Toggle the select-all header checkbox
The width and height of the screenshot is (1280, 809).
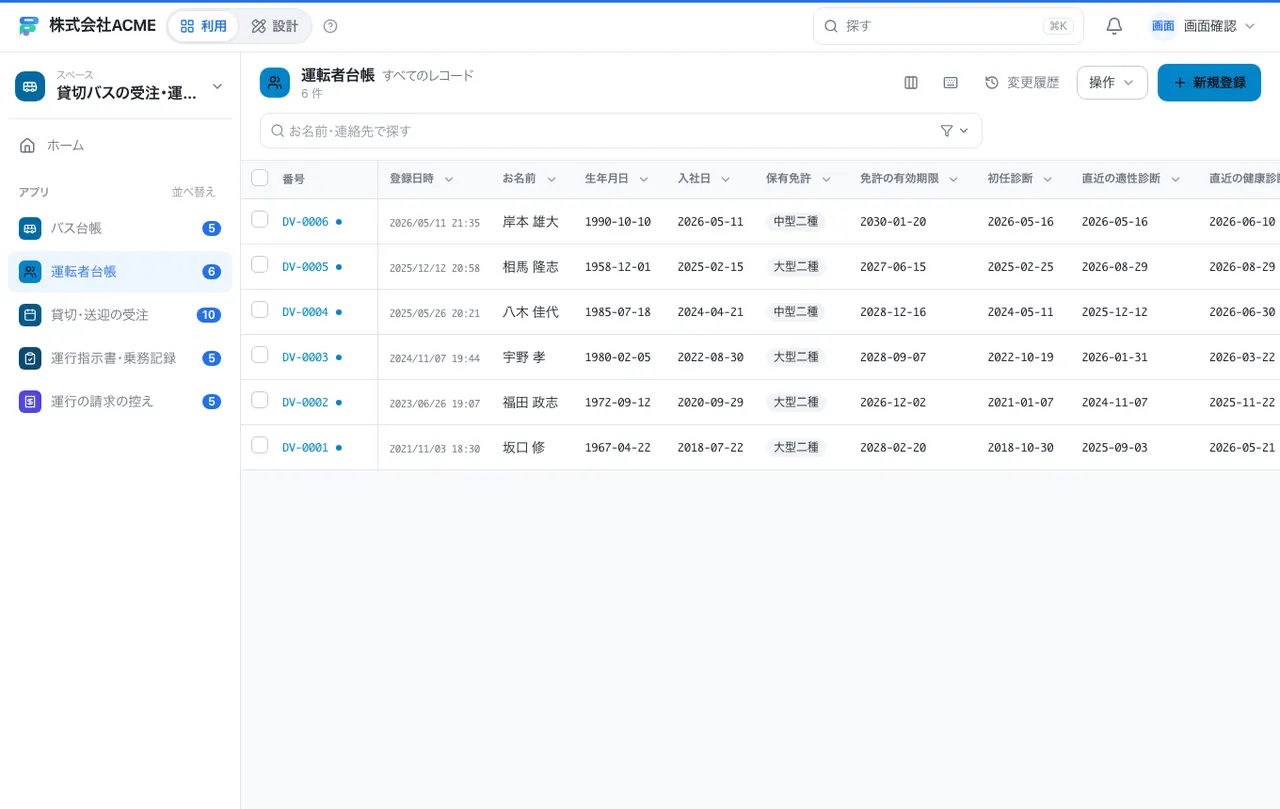[260, 178]
